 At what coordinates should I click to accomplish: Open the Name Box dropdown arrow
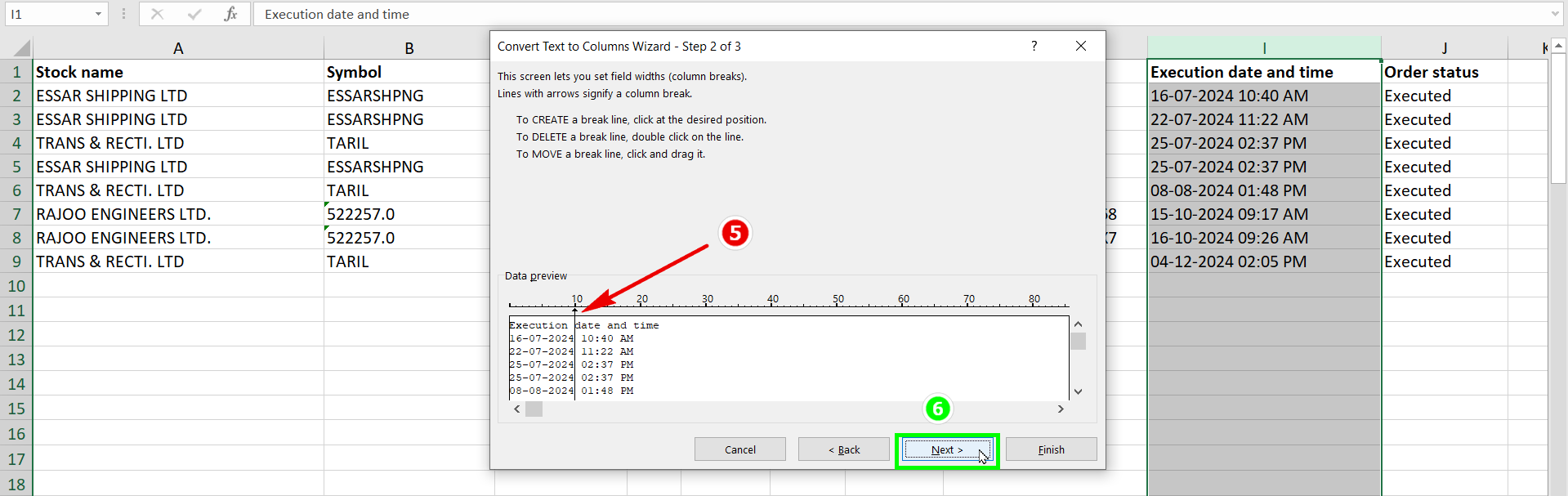click(98, 14)
